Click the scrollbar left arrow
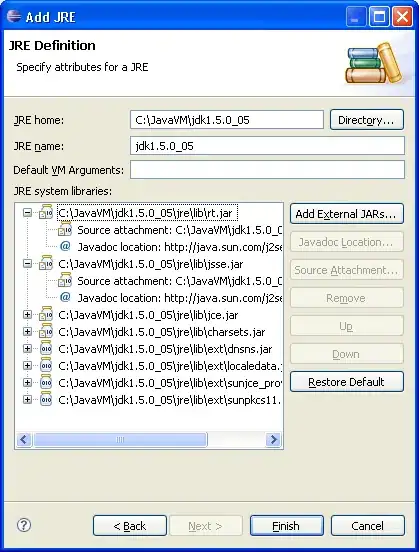 tap(24, 439)
